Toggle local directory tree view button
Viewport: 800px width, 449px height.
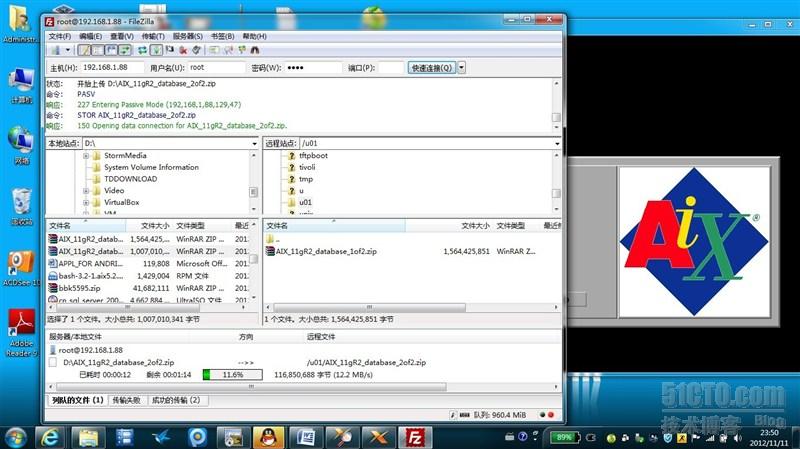point(97,50)
